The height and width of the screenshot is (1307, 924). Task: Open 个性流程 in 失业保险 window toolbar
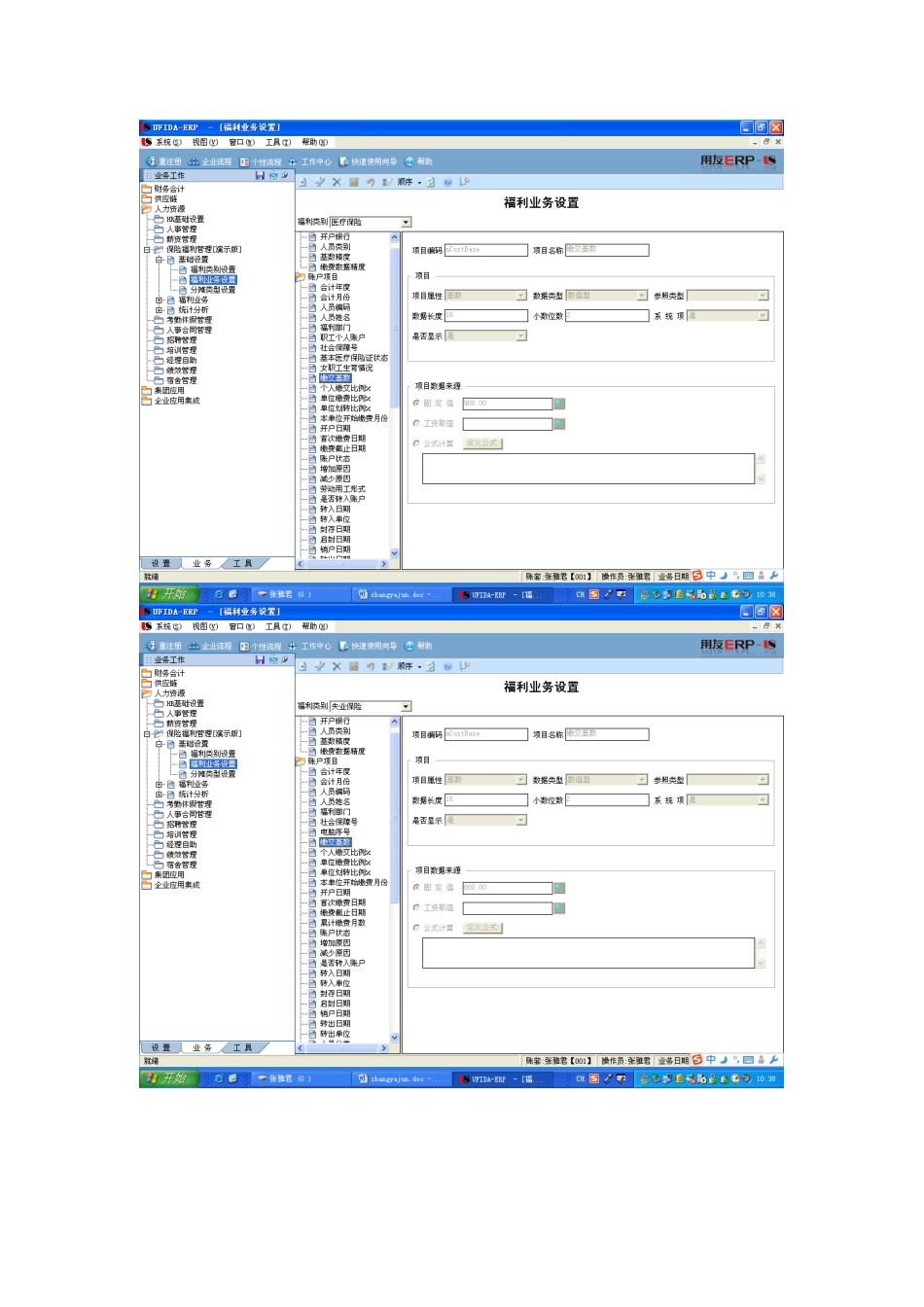[261, 646]
